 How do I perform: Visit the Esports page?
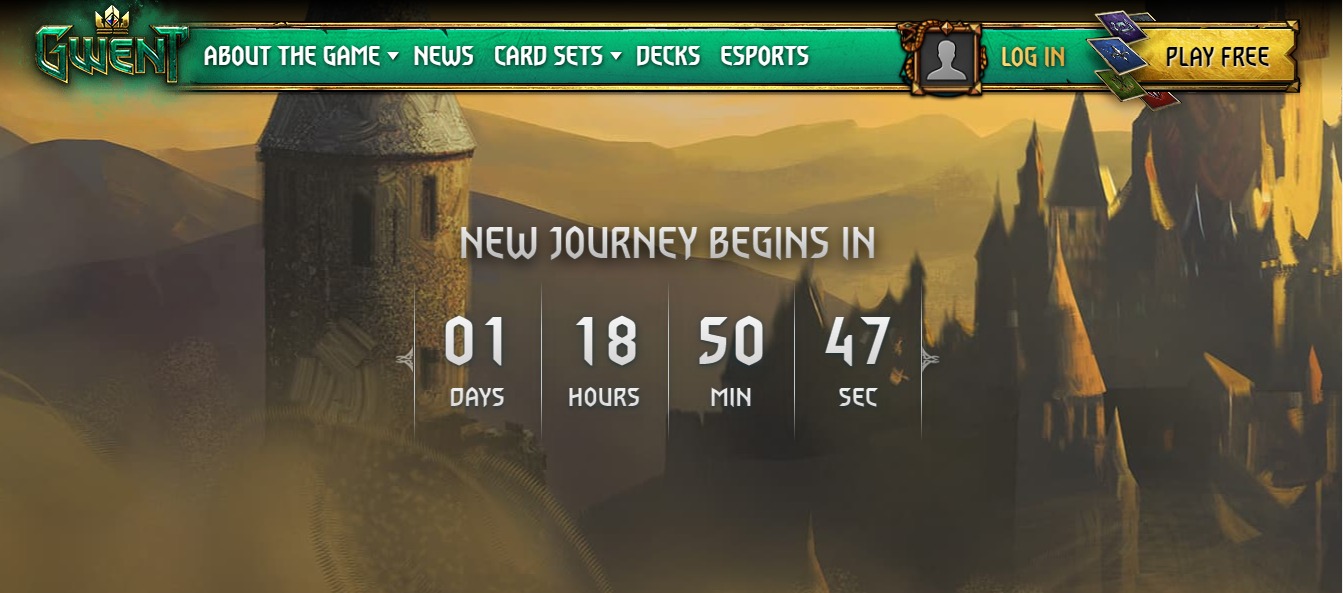click(x=764, y=56)
